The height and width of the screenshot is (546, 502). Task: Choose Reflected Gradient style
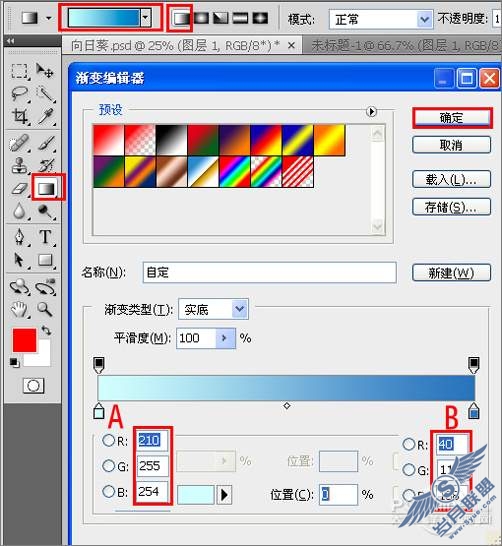click(240, 18)
